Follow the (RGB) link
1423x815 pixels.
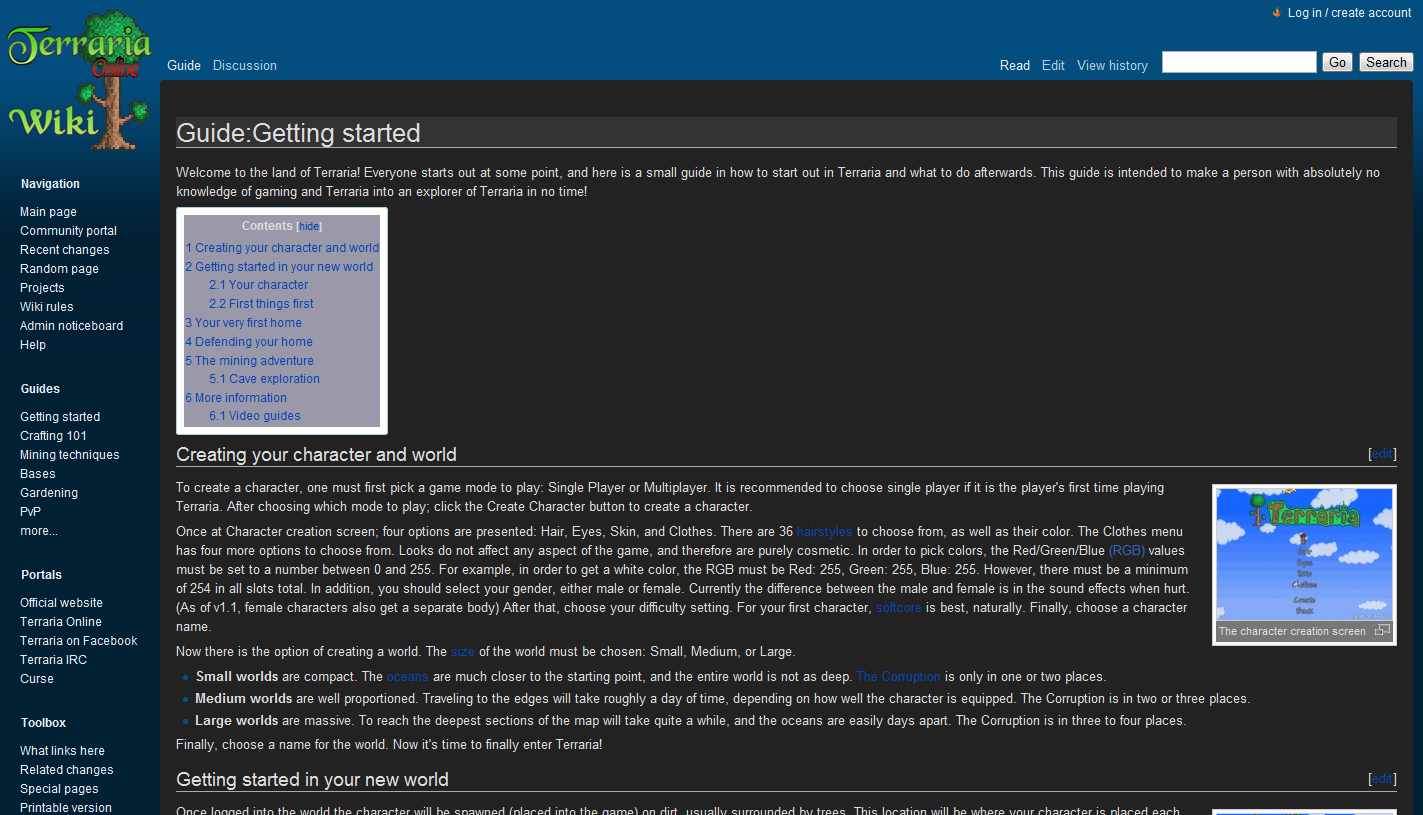(1126, 551)
